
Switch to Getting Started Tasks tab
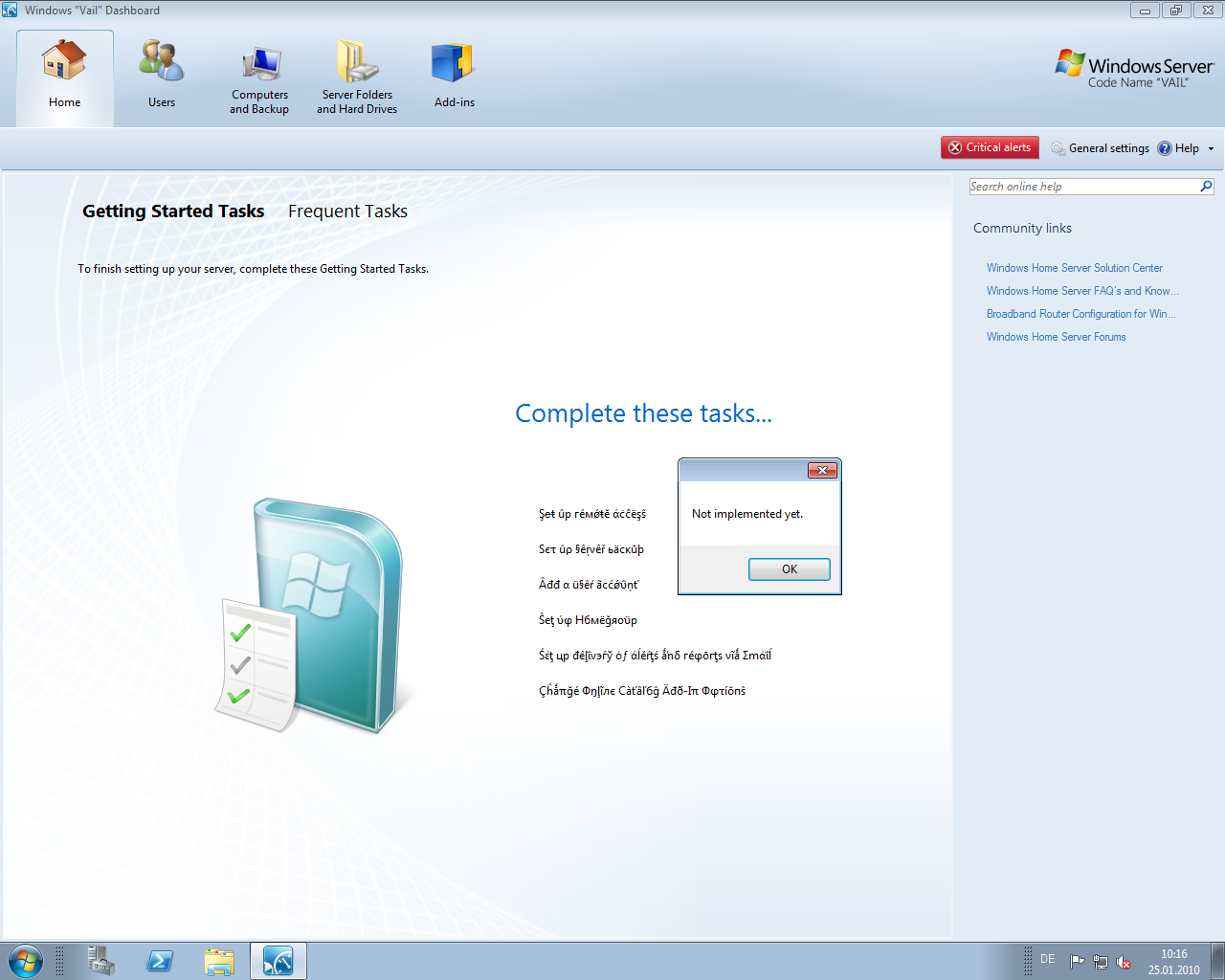click(x=173, y=212)
